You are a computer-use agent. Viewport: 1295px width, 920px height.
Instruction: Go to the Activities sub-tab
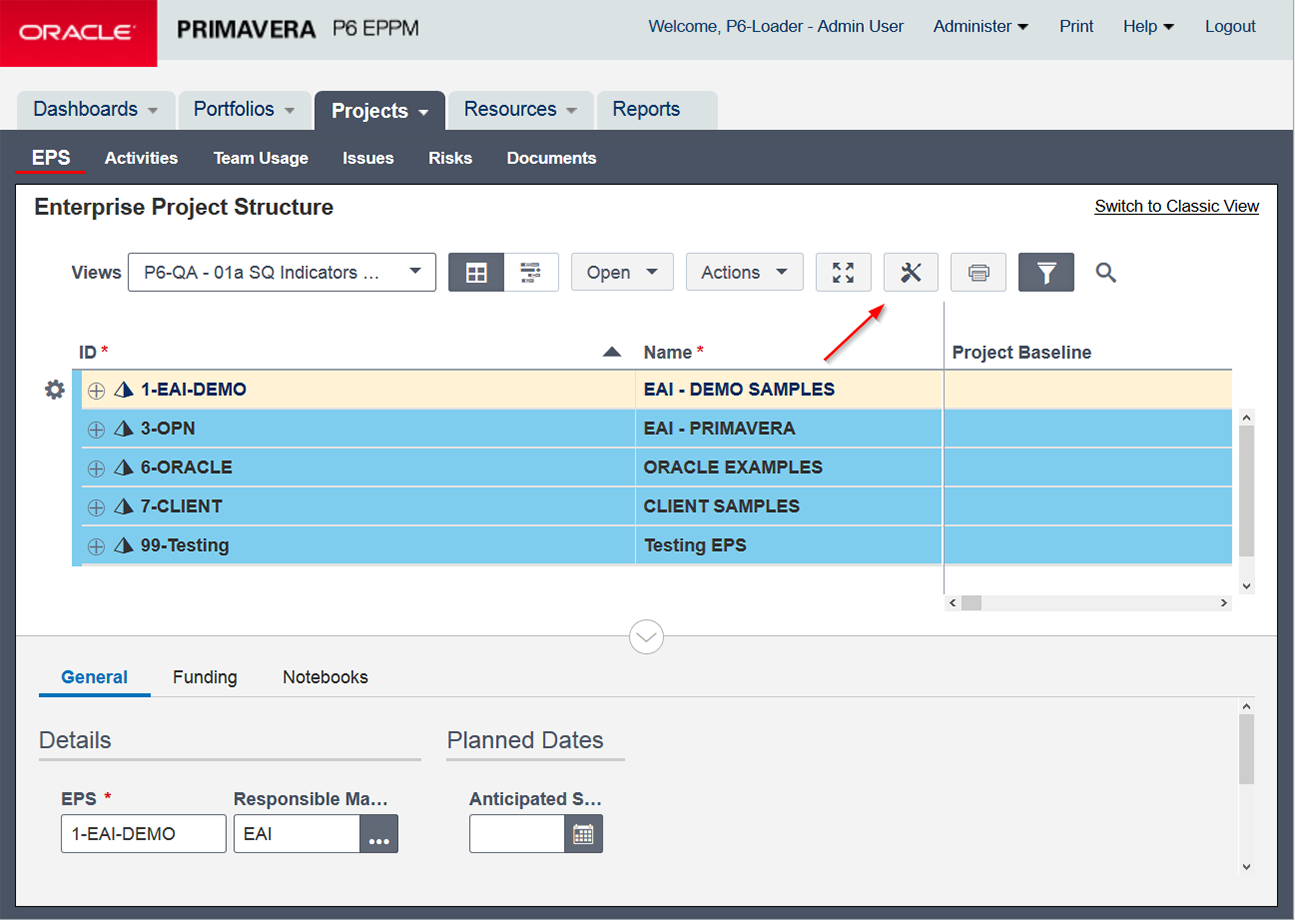point(141,158)
